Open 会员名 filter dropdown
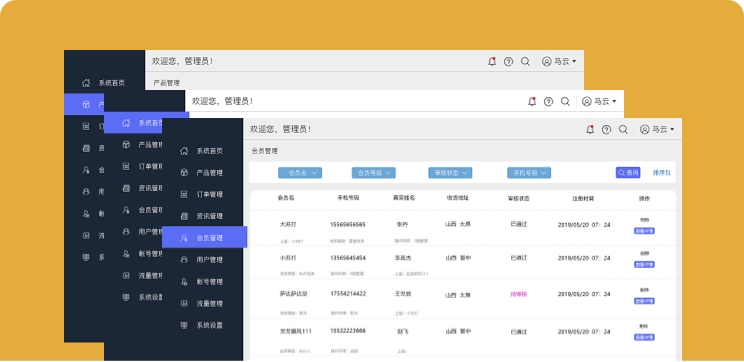 (300, 173)
